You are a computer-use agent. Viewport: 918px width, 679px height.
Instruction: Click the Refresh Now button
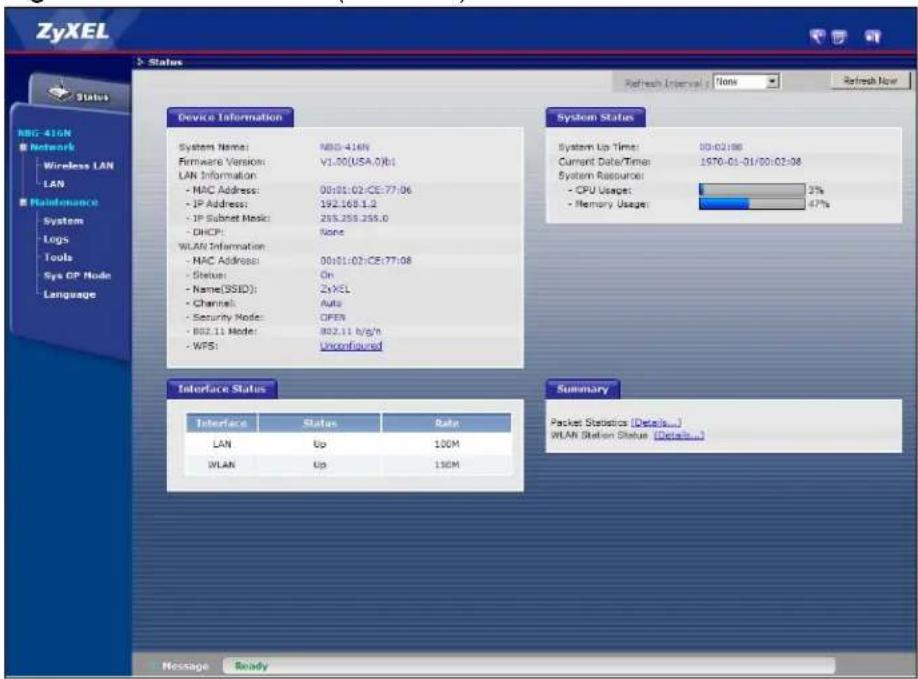pos(870,81)
